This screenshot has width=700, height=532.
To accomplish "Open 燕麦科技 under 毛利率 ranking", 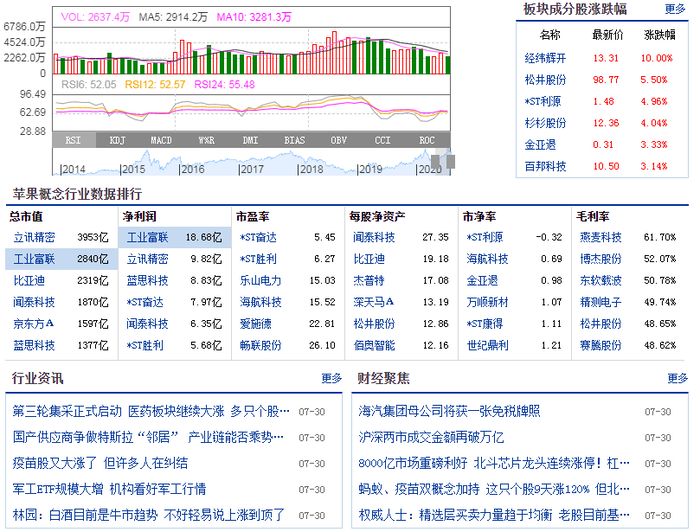I will tap(600, 237).
